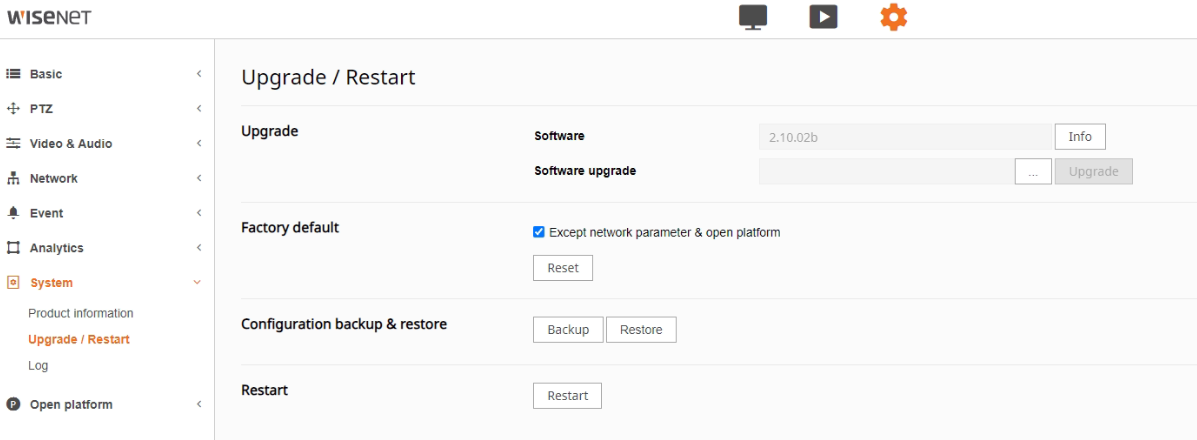The height and width of the screenshot is (440, 1197).
Task: Click the Backup button
Action: point(568,330)
